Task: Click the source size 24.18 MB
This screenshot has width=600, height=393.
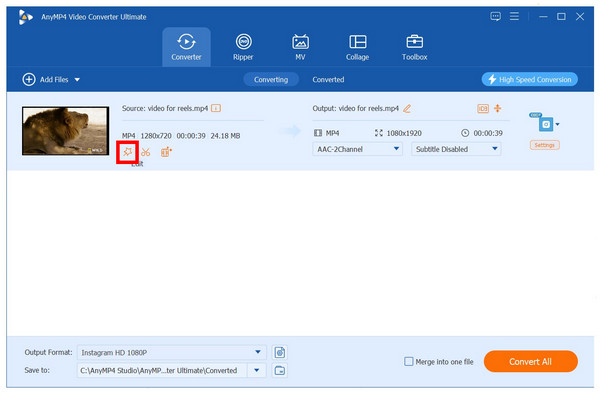Action: [x=225, y=136]
